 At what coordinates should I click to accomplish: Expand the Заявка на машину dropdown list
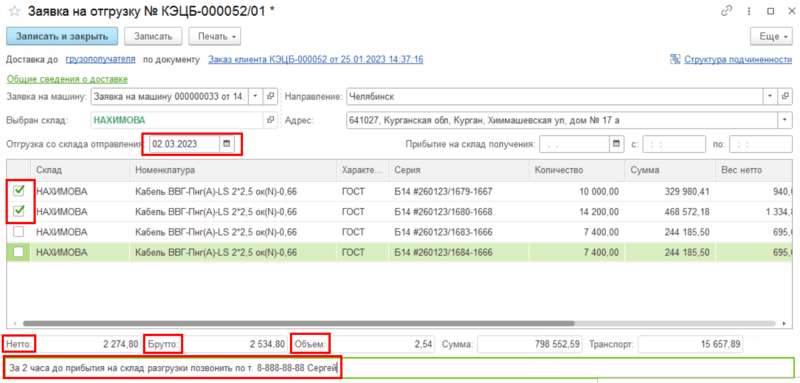(x=255, y=96)
